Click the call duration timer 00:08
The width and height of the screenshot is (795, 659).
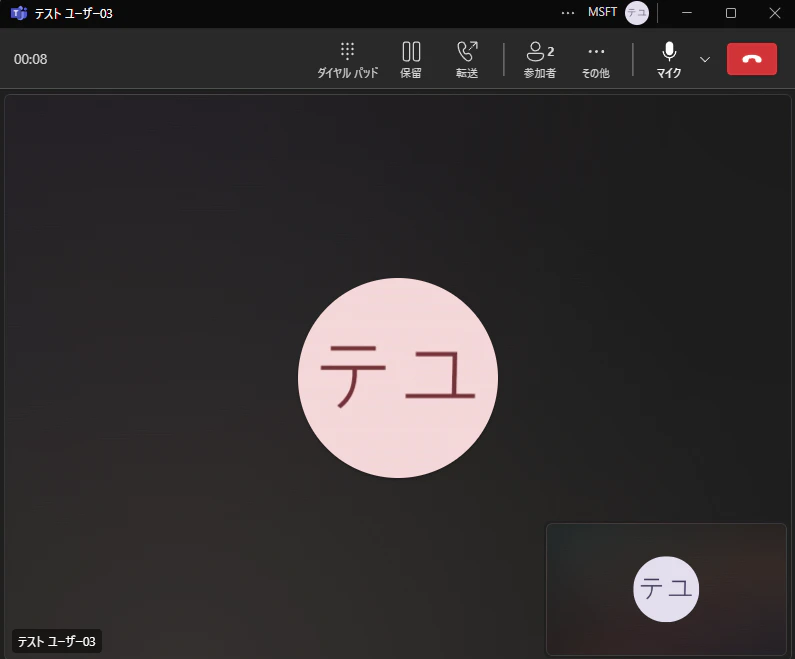30,59
